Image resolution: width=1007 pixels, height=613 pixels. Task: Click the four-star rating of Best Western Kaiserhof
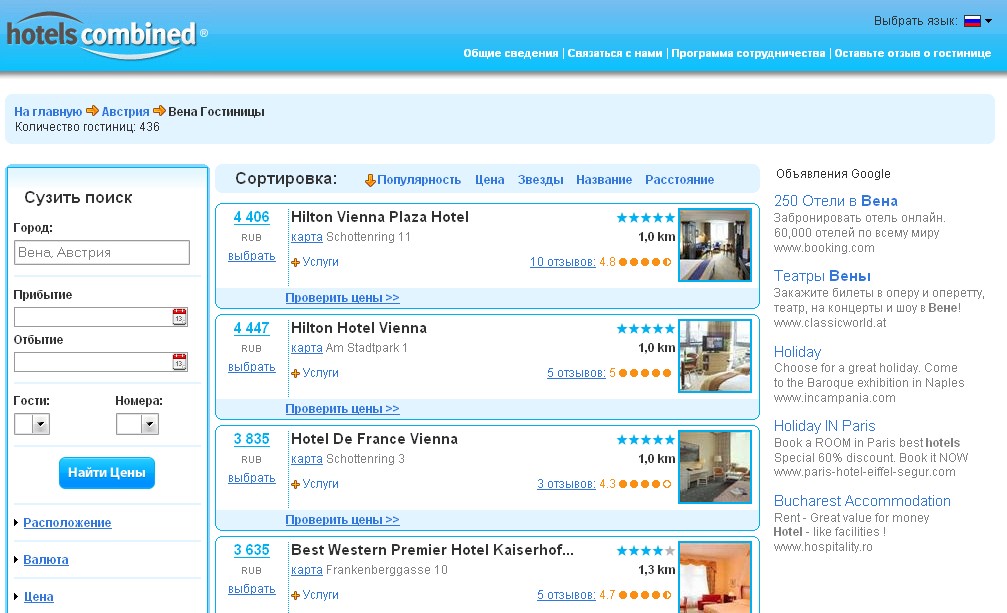pyautogui.click(x=645, y=551)
